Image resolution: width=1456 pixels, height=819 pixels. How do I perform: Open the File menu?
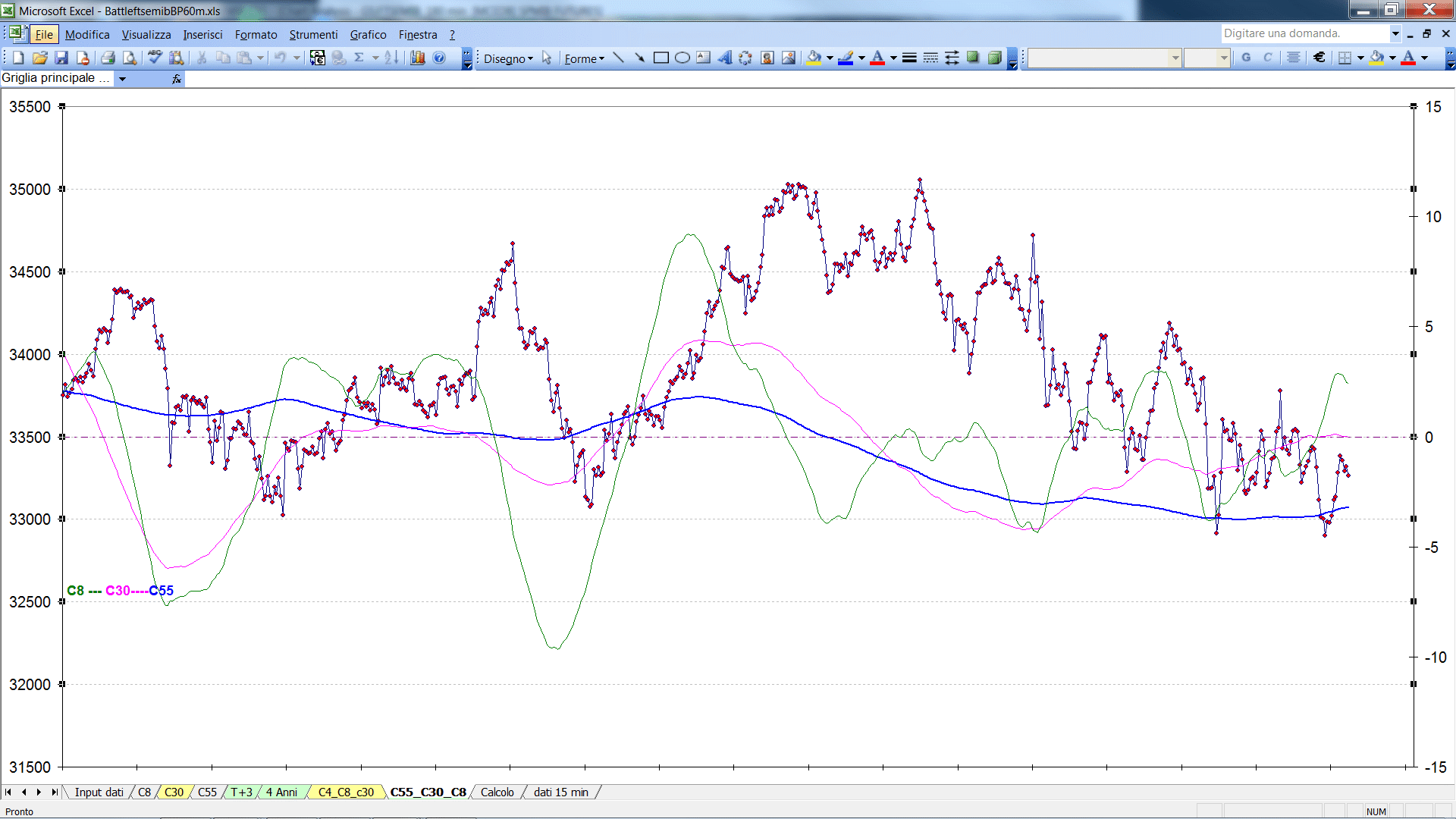click(x=44, y=35)
